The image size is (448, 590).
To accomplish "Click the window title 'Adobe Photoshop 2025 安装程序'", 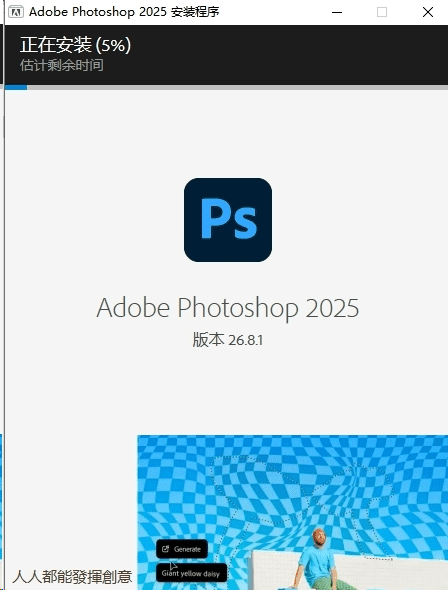I will pyautogui.click(x=124, y=12).
